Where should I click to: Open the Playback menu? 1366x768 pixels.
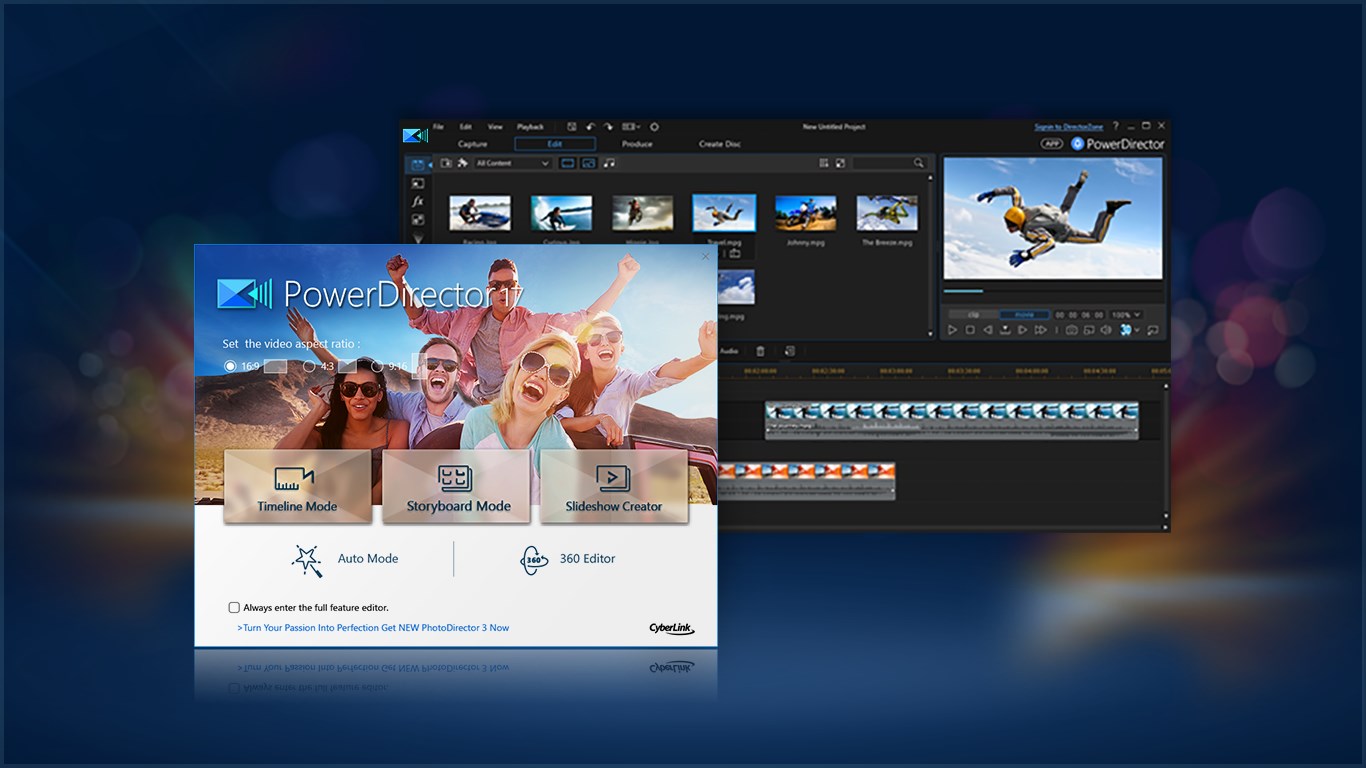[530, 127]
